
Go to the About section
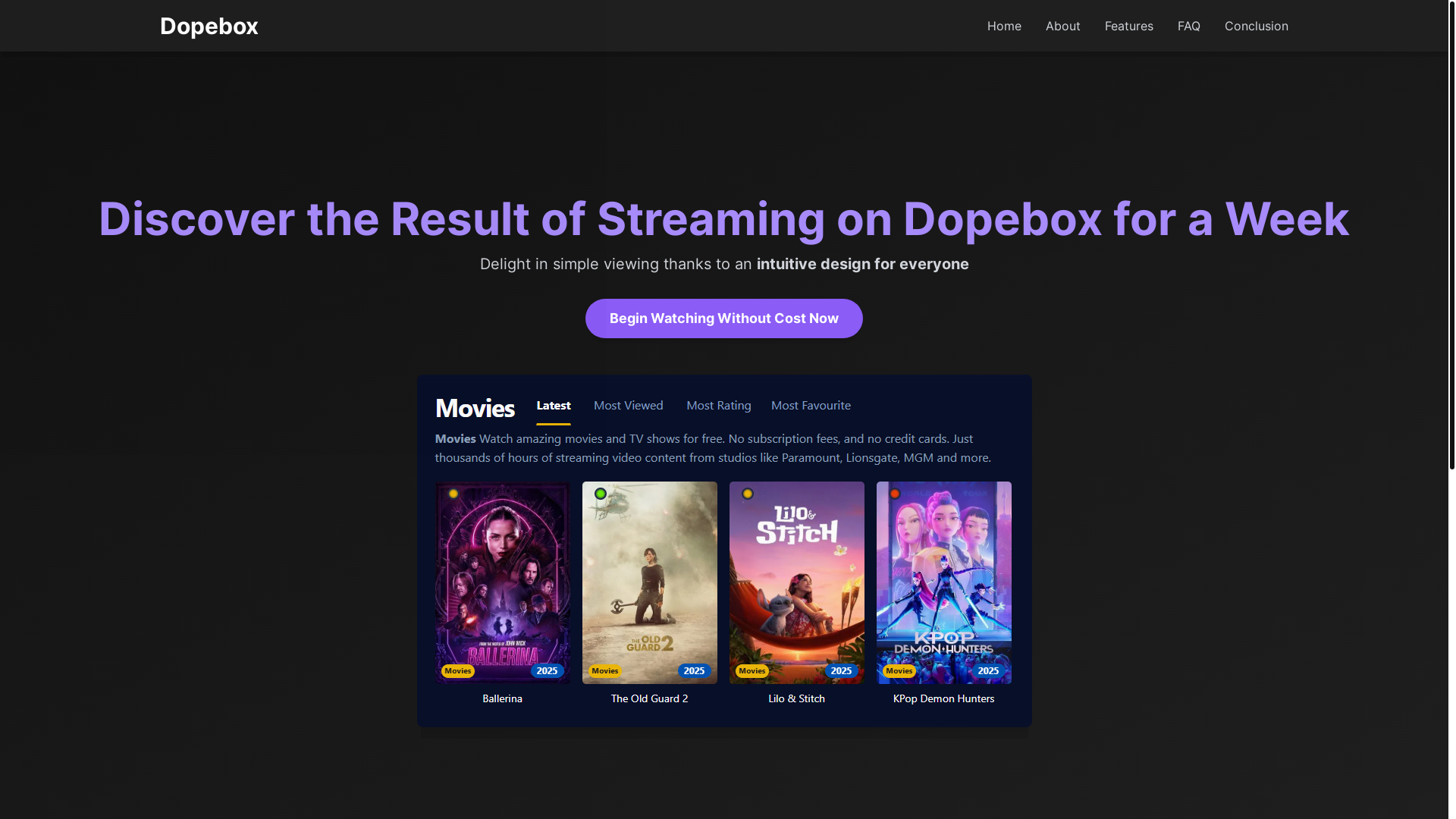pyautogui.click(x=1062, y=26)
